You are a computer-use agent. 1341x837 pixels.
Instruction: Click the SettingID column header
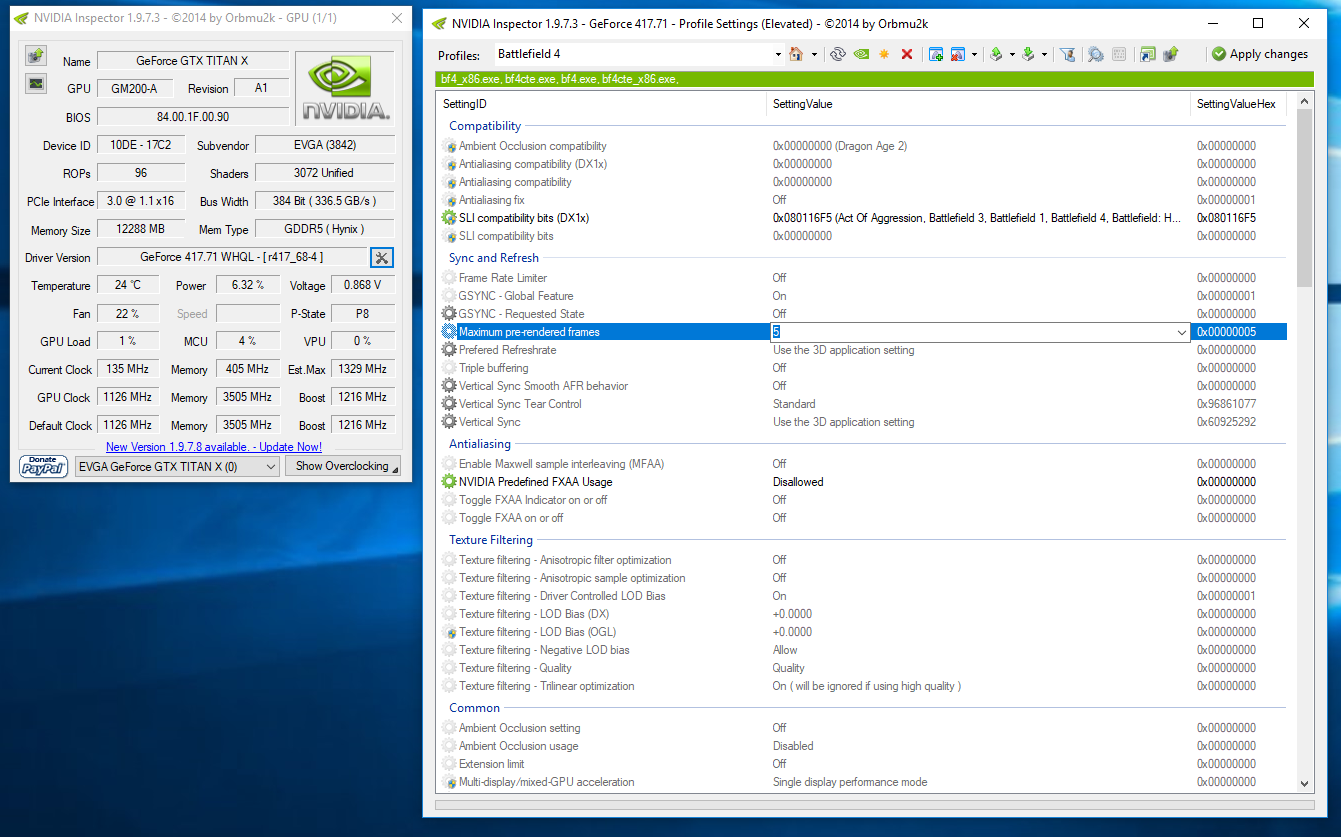click(x=603, y=104)
